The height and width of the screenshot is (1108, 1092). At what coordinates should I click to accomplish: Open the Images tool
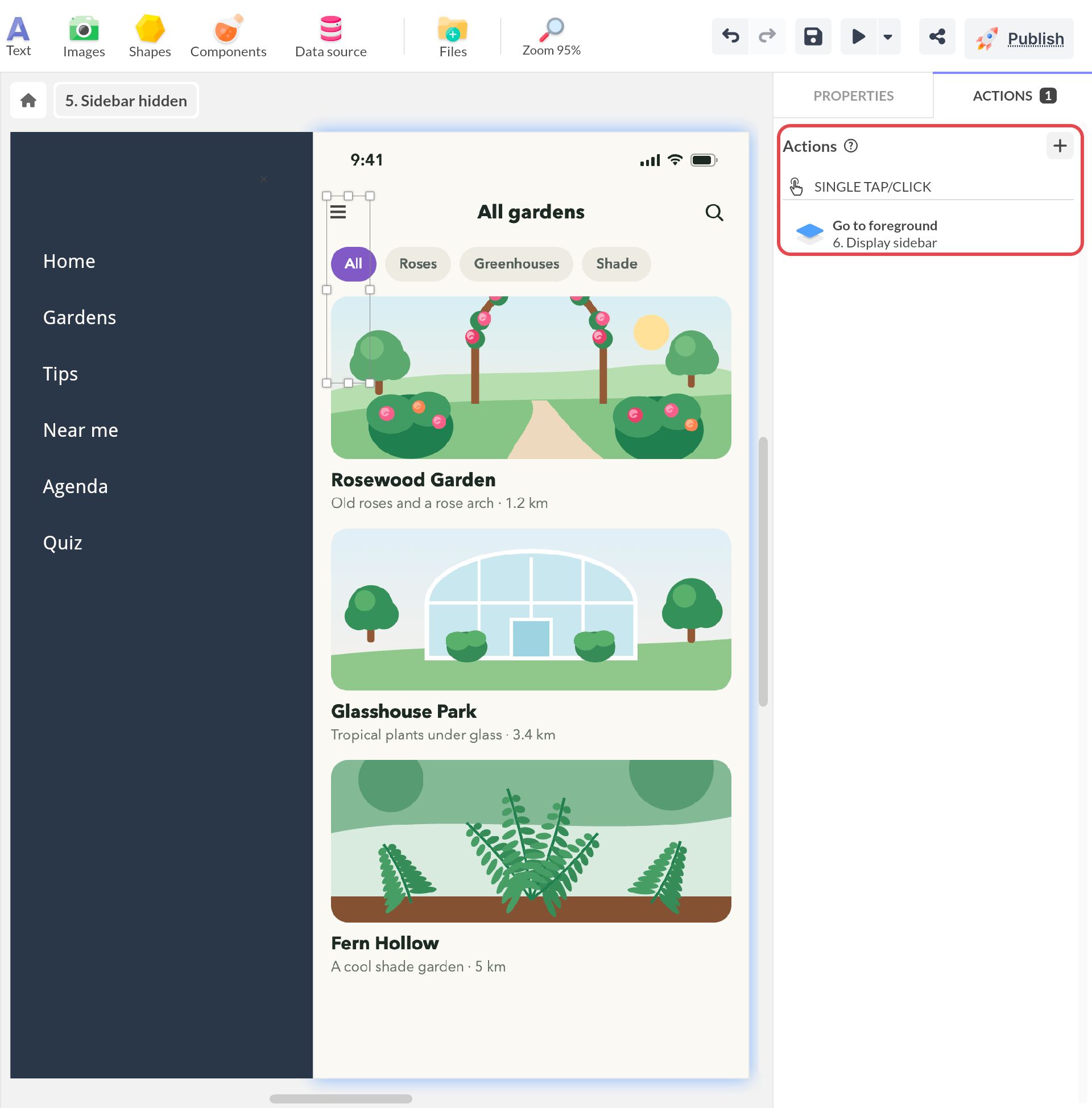tap(84, 37)
